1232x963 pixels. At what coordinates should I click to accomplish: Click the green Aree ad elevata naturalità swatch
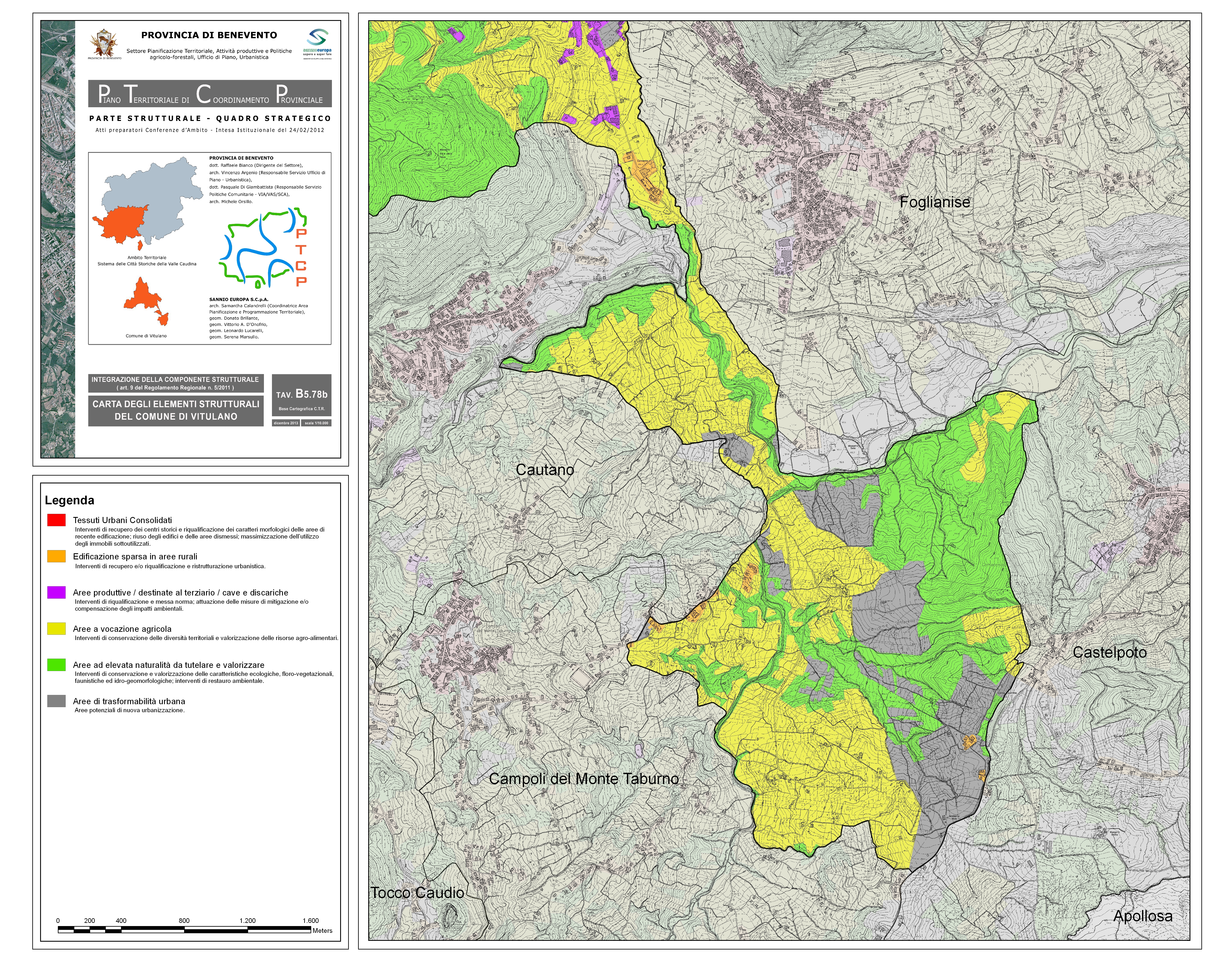[x=56, y=665]
